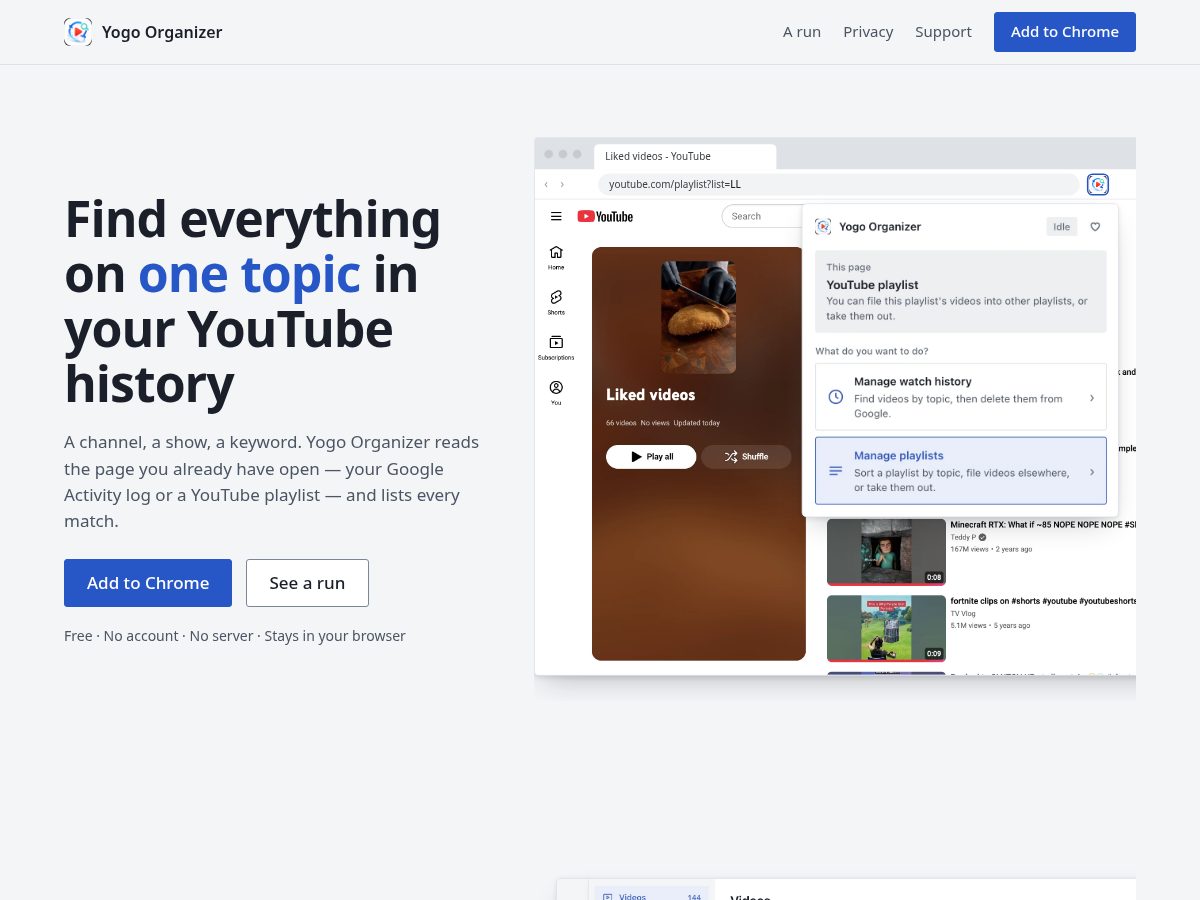This screenshot has height=900, width=1200.
Task: Click the browser forward arrow in mockup
Action: click(562, 184)
